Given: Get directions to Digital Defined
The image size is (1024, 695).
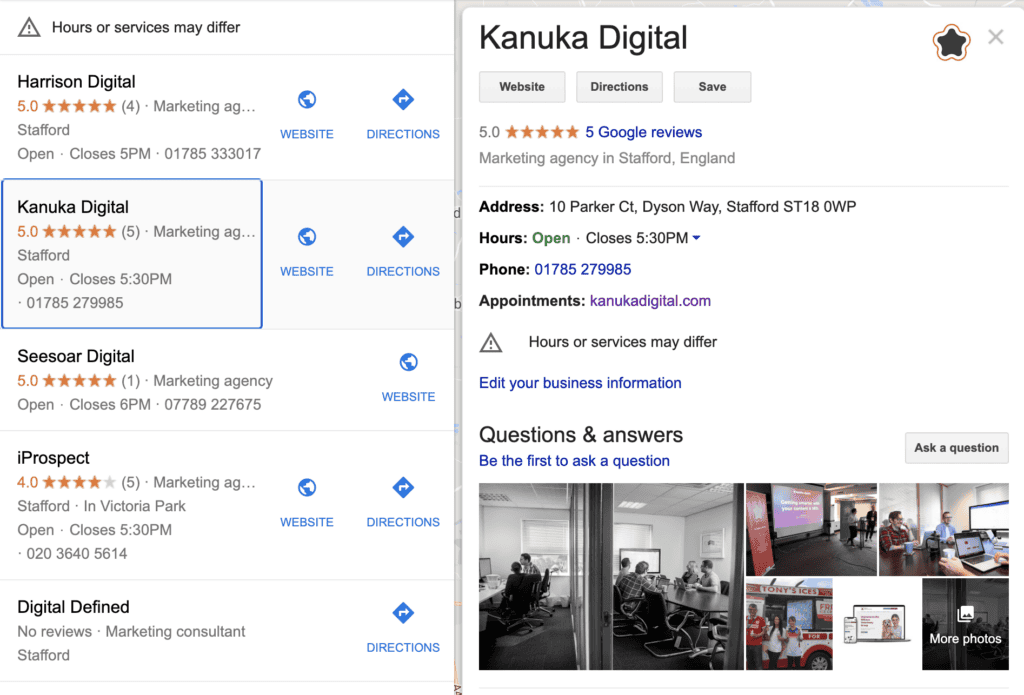Looking at the screenshot, I should point(403,613).
